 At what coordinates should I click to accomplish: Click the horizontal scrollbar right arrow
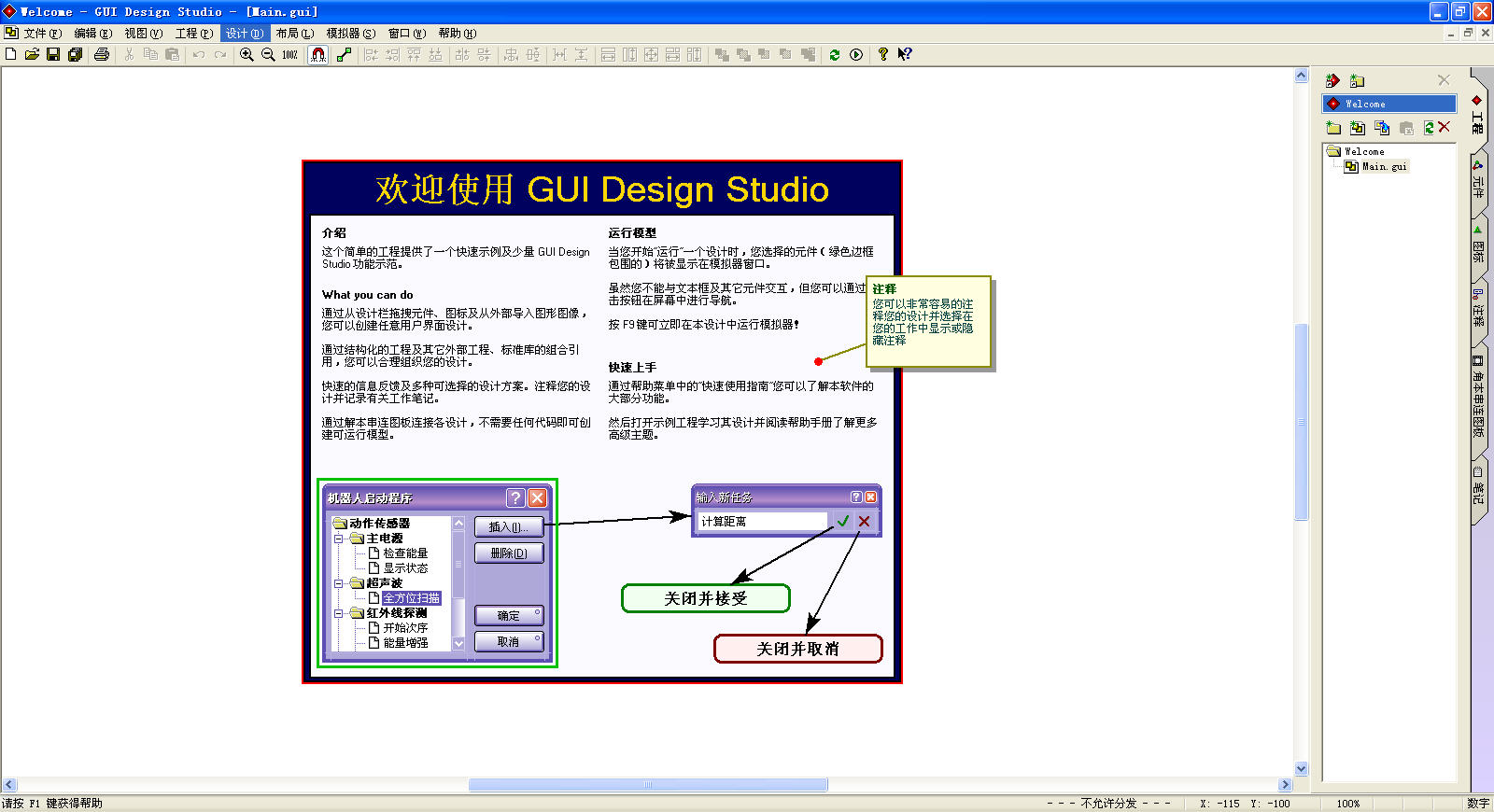1285,785
